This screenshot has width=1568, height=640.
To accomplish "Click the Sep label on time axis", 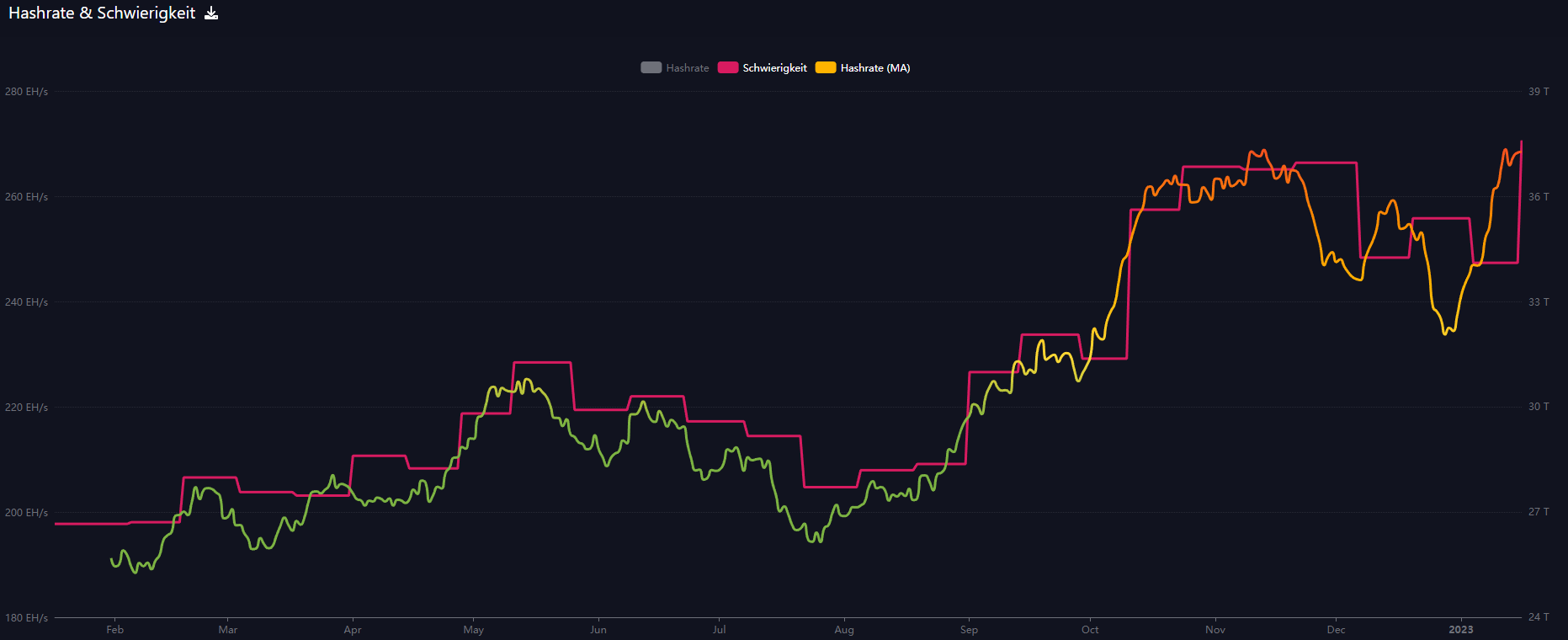I will point(969,630).
